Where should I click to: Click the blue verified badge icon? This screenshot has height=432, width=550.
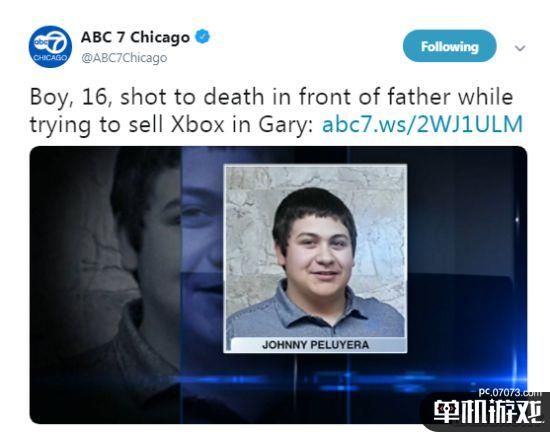pyautogui.click(x=202, y=36)
